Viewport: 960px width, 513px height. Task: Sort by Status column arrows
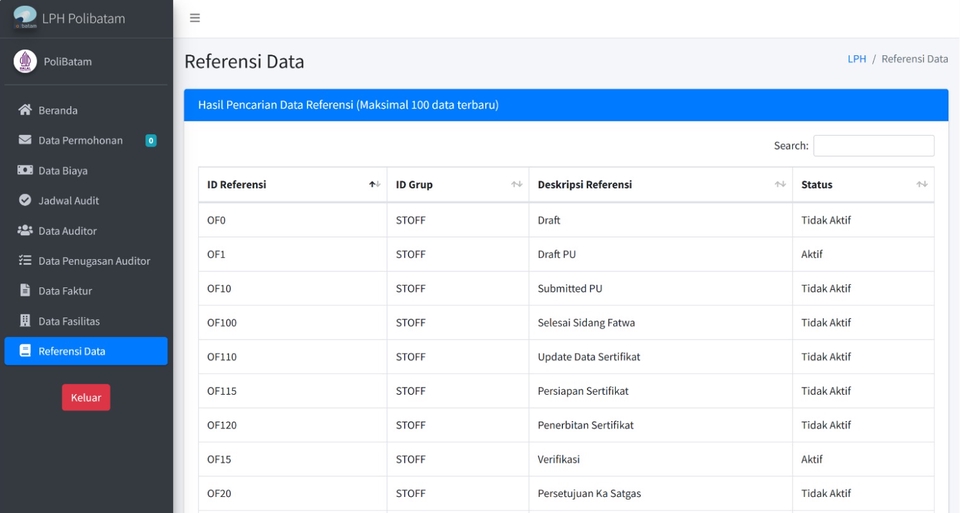921,184
